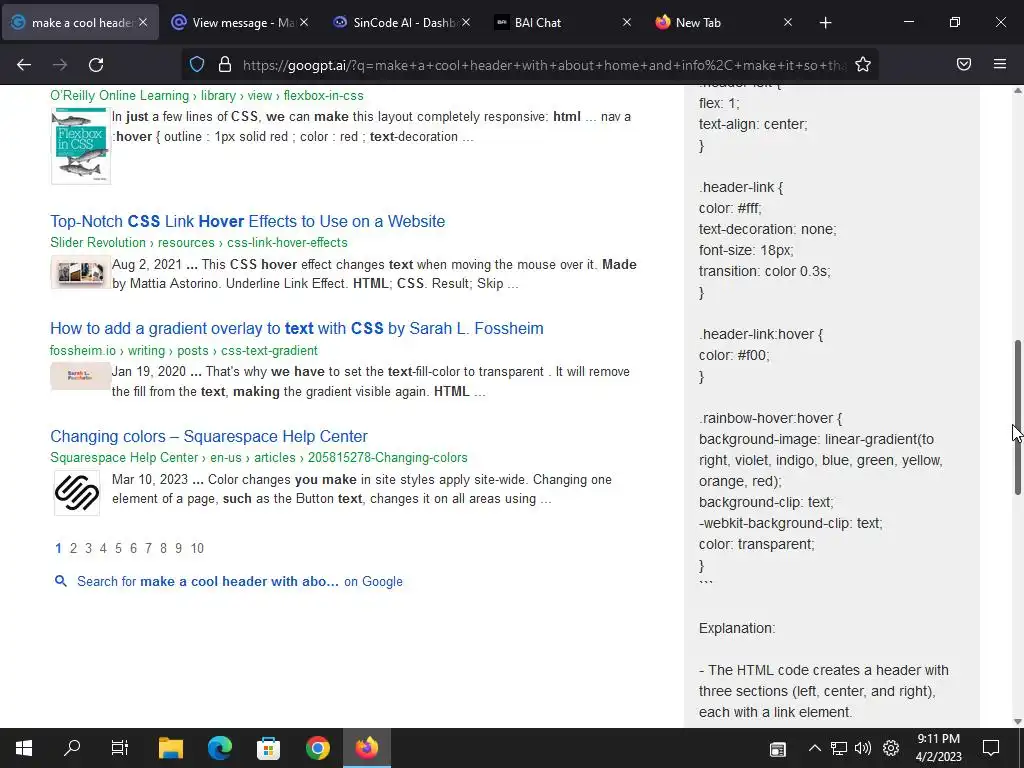Launch Microsoft Edge from taskbar

[219, 748]
